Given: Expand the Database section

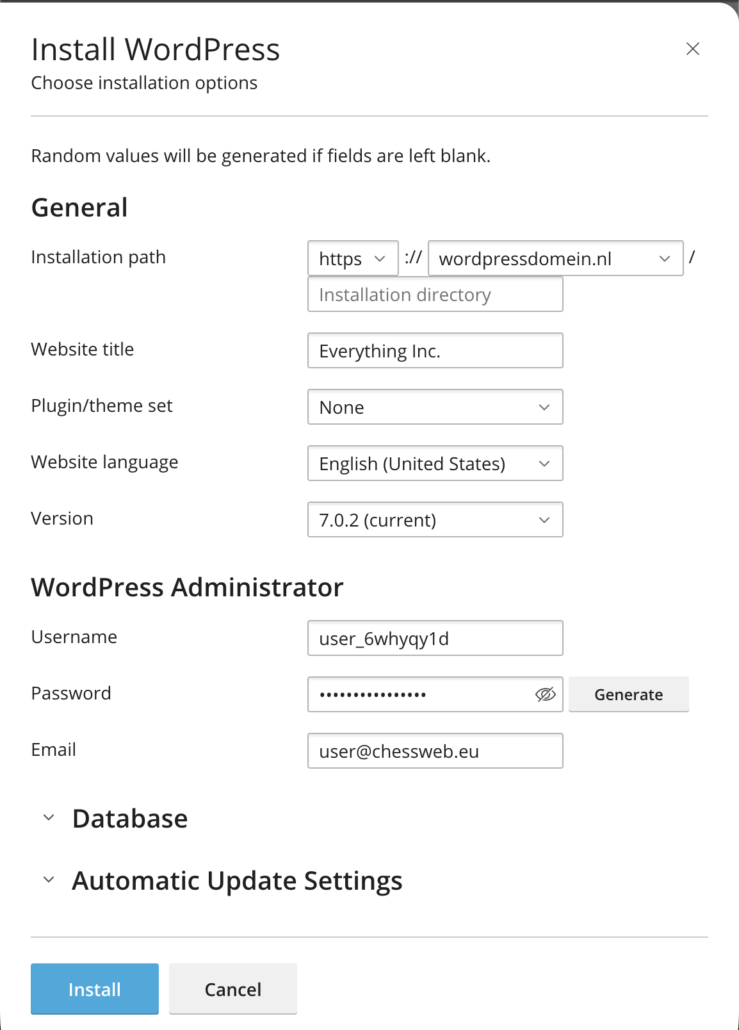Looking at the screenshot, I should tap(116, 818).
